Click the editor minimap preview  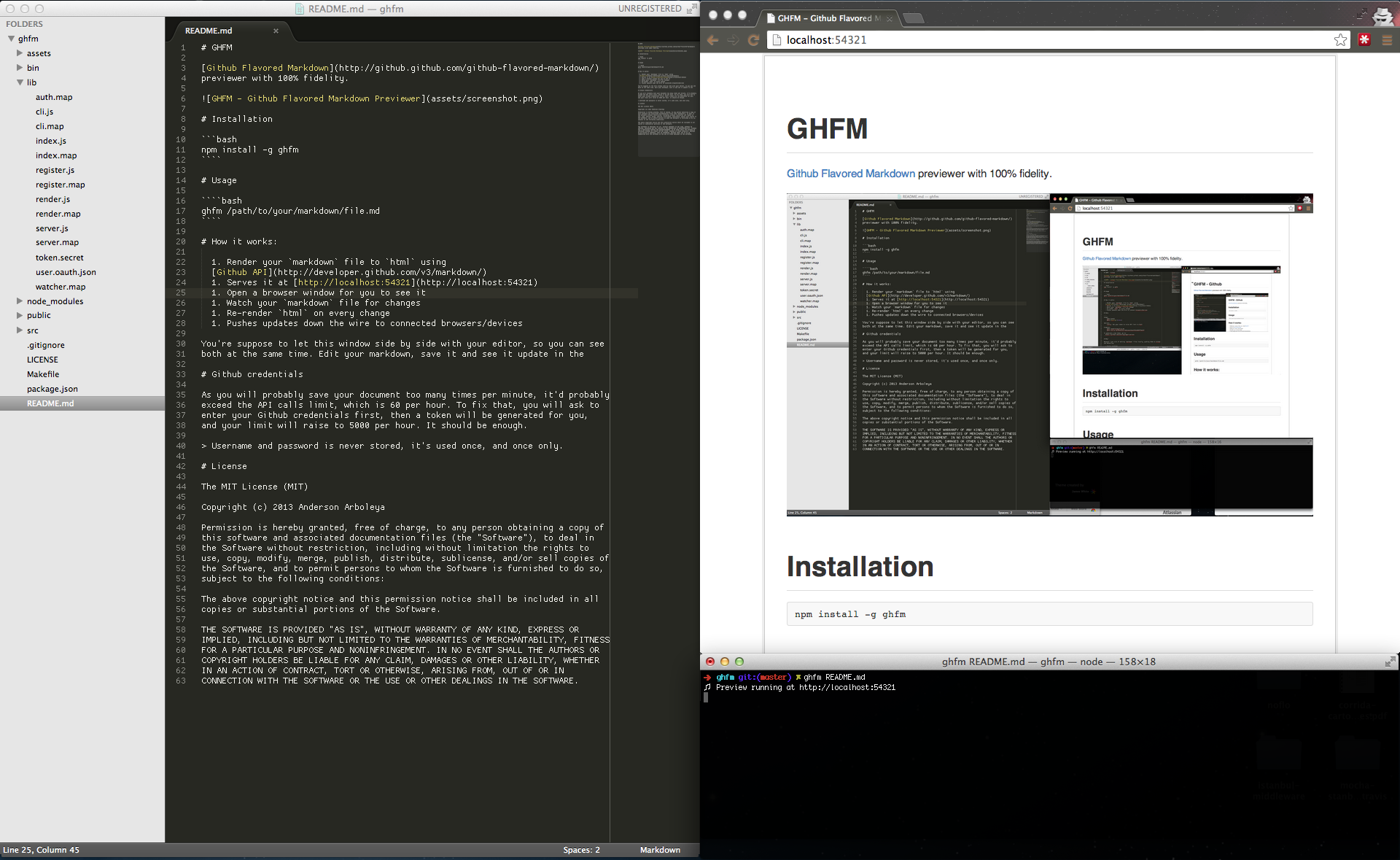pyautogui.click(x=667, y=98)
